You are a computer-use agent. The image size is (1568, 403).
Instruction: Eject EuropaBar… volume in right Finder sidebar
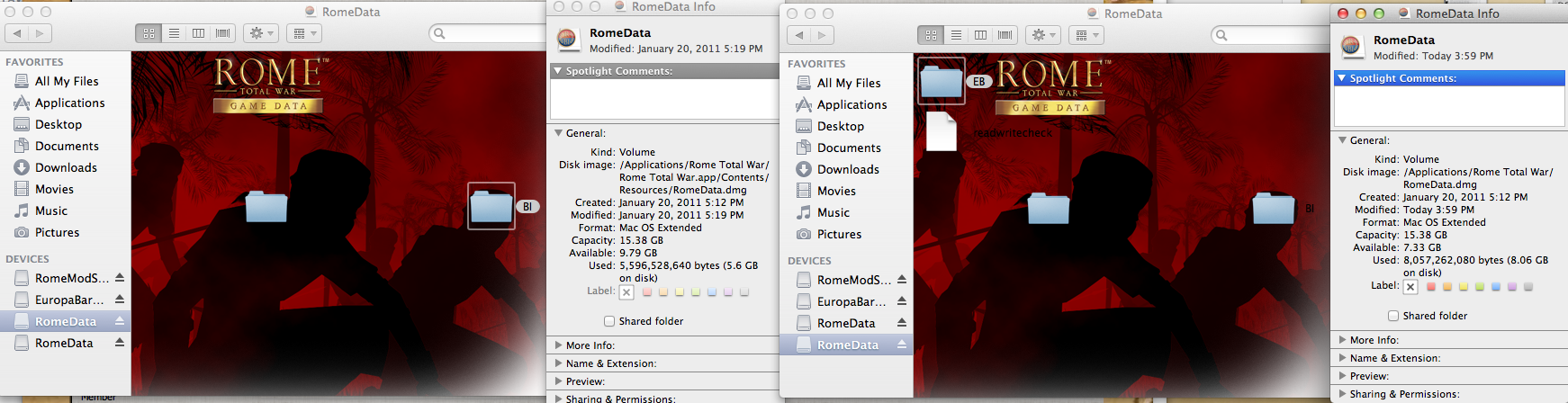pyautogui.click(x=902, y=301)
